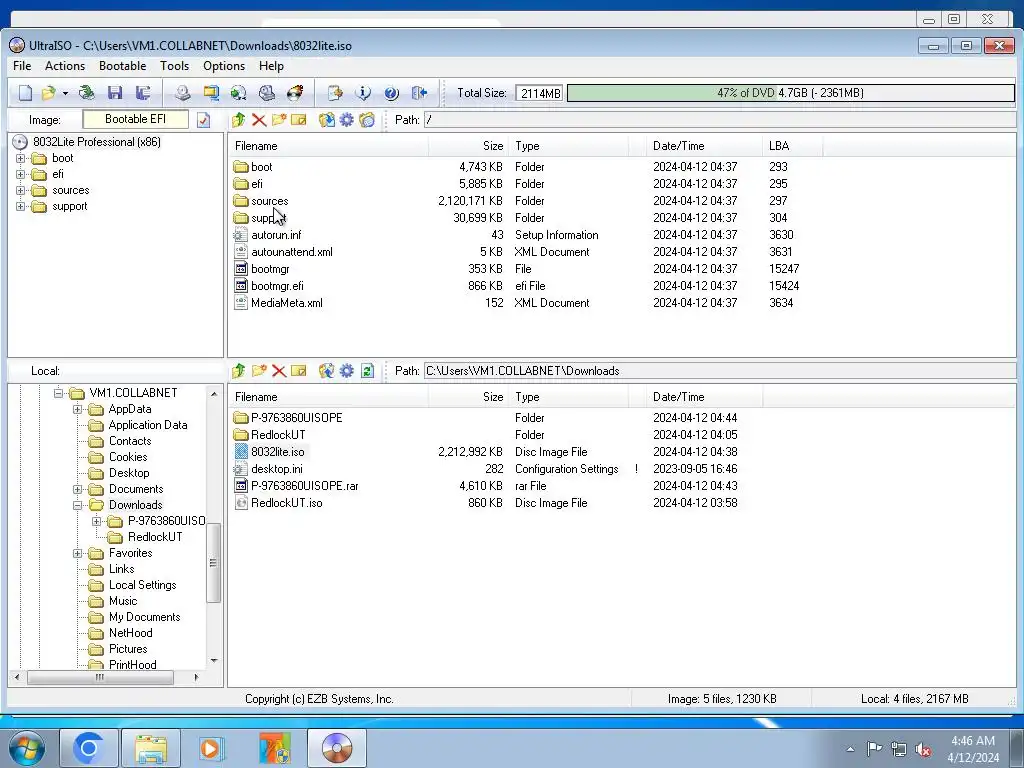Expand the AppData folder node

pyautogui.click(x=77, y=409)
